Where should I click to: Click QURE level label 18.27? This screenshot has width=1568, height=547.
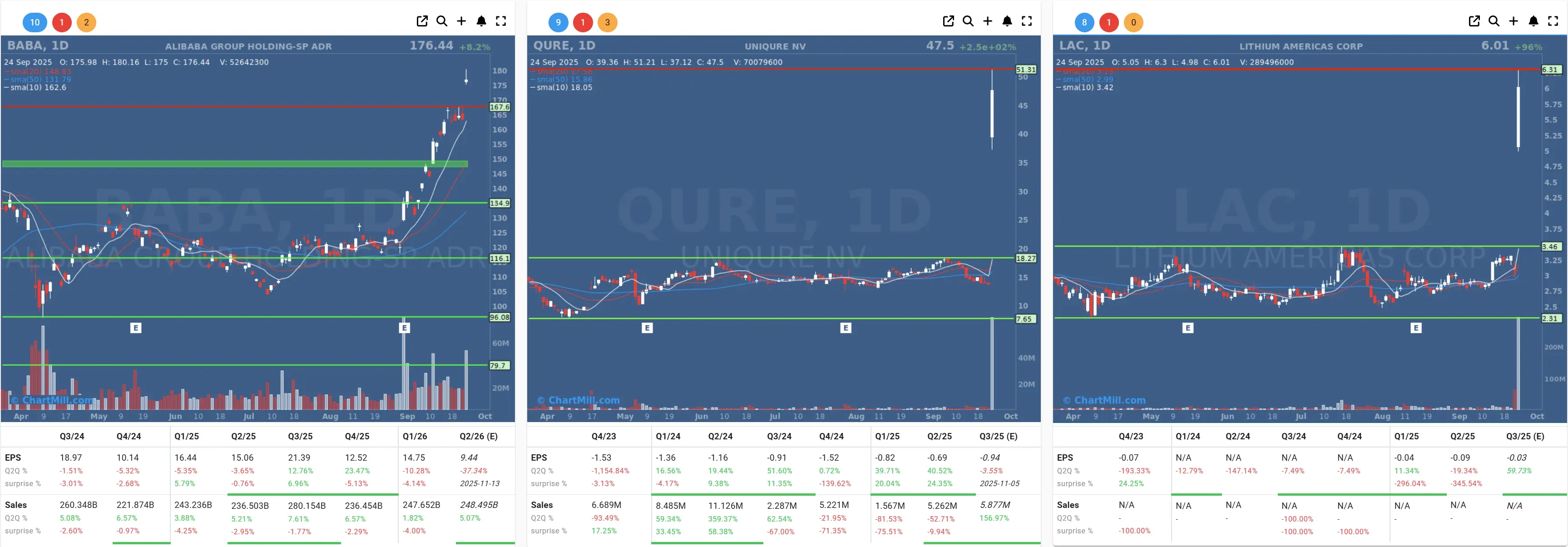point(1026,258)
